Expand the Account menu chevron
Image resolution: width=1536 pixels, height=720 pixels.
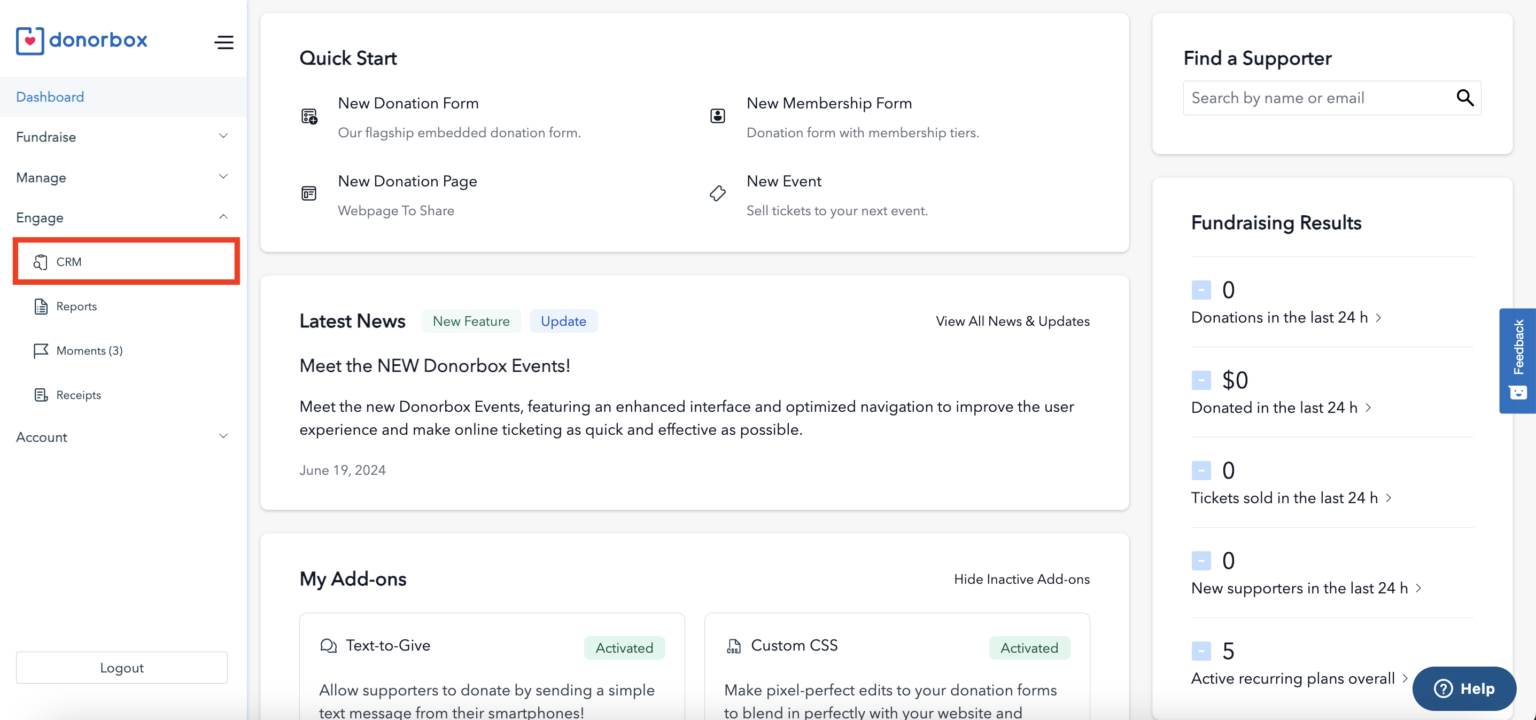click(x=223, y=436)
